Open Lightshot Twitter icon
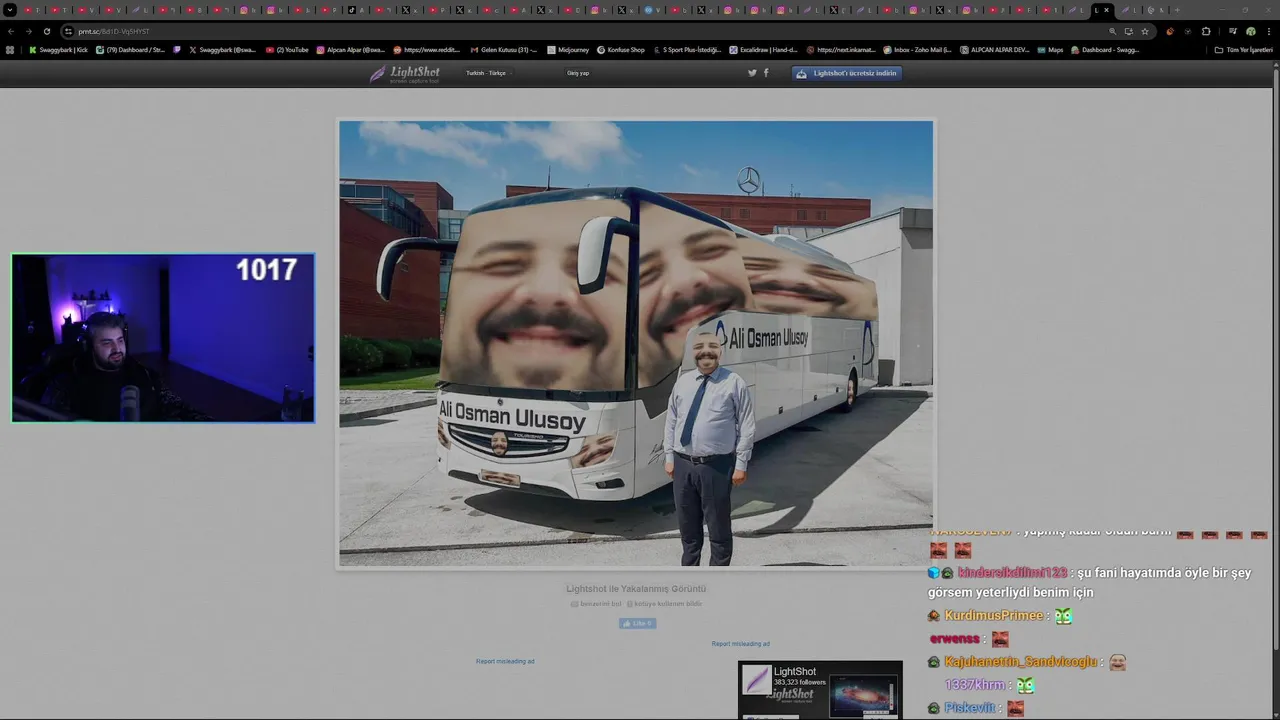Screen dimensions: 1280x720 (x=752, y=72)
